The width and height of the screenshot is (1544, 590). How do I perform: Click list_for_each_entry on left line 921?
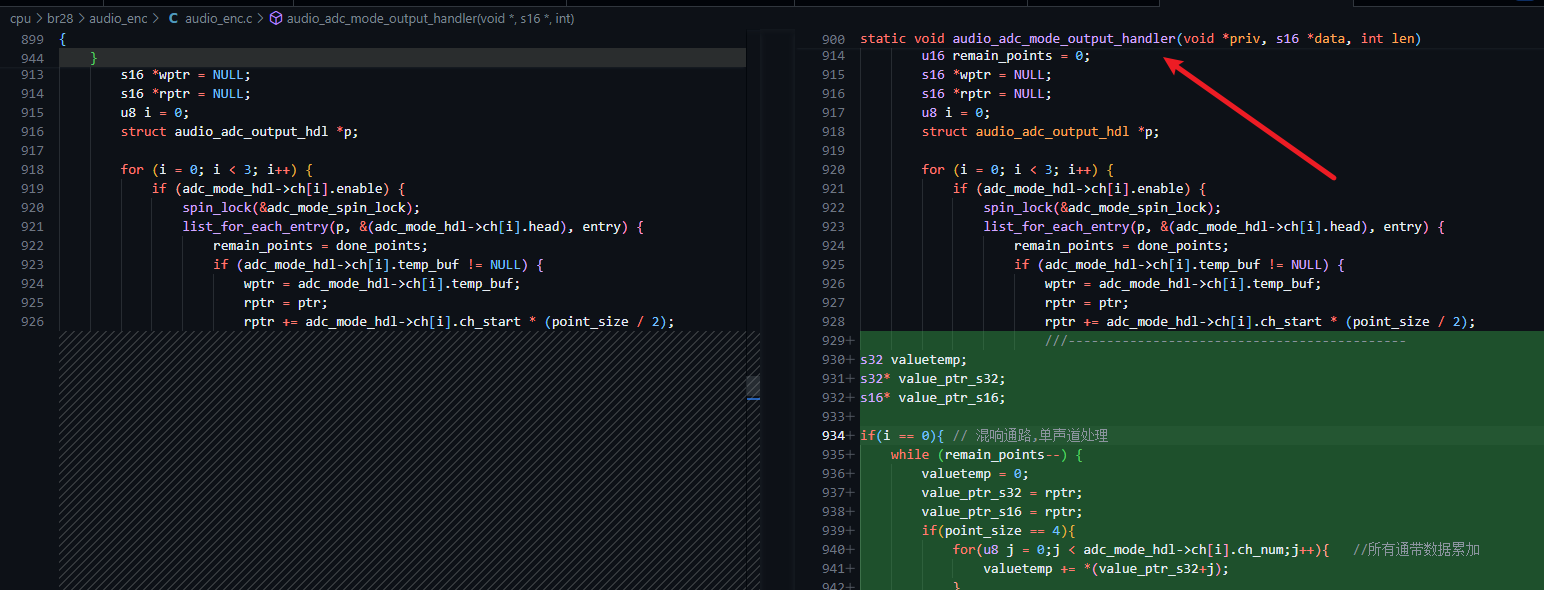[x=412, y=227]
